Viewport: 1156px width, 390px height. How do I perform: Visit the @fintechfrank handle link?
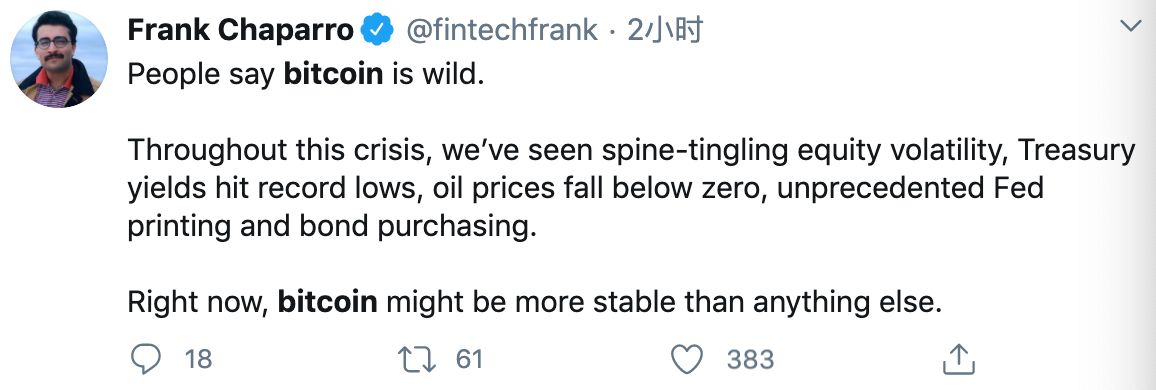pos(504,30)
